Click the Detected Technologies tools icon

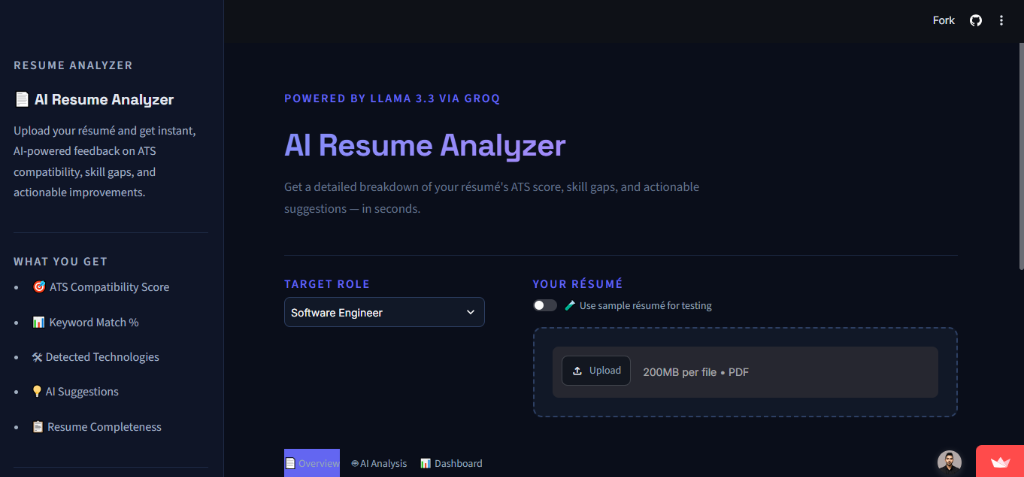pos(37,357)
